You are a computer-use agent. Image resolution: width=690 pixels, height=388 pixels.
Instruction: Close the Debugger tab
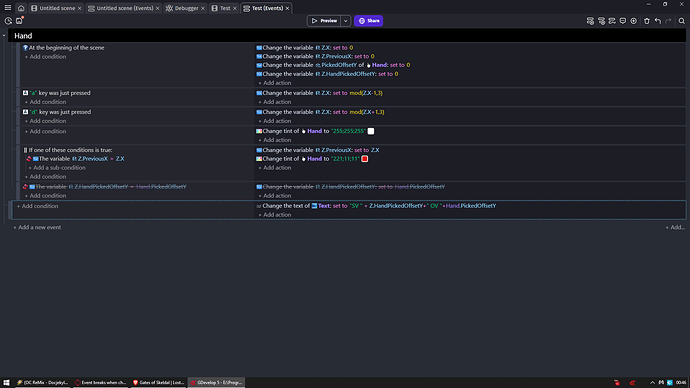[202, 8]
